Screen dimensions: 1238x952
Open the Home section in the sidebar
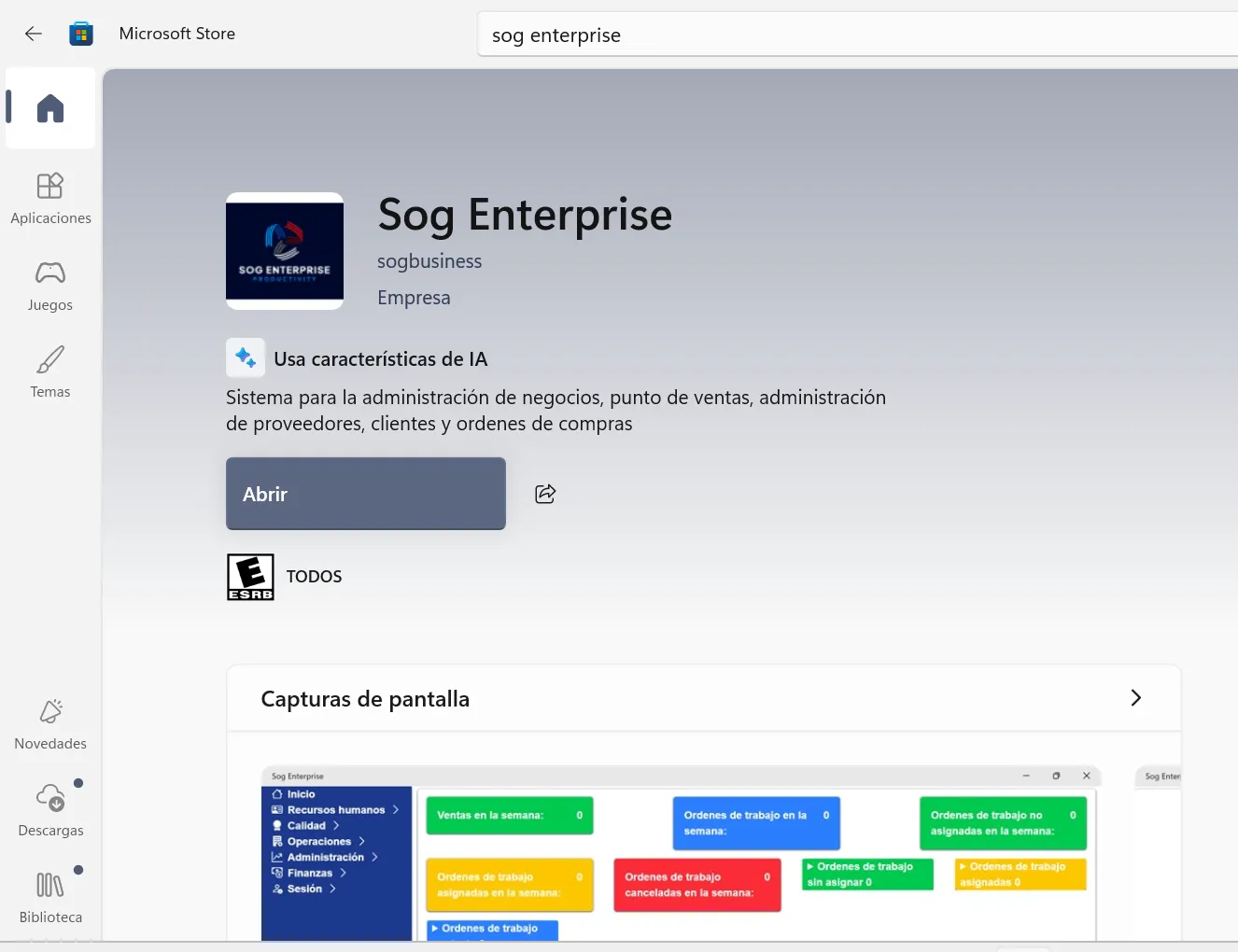click(50, 108)
